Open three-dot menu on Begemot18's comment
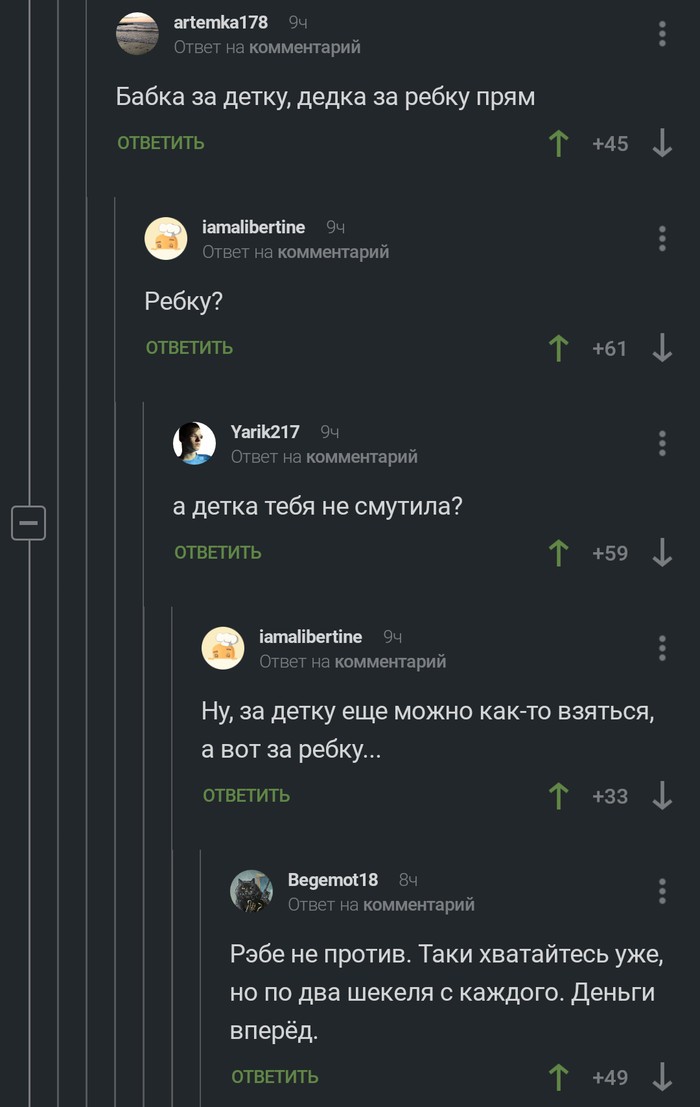Screen dimensions: 700x1107 (662, 891)
